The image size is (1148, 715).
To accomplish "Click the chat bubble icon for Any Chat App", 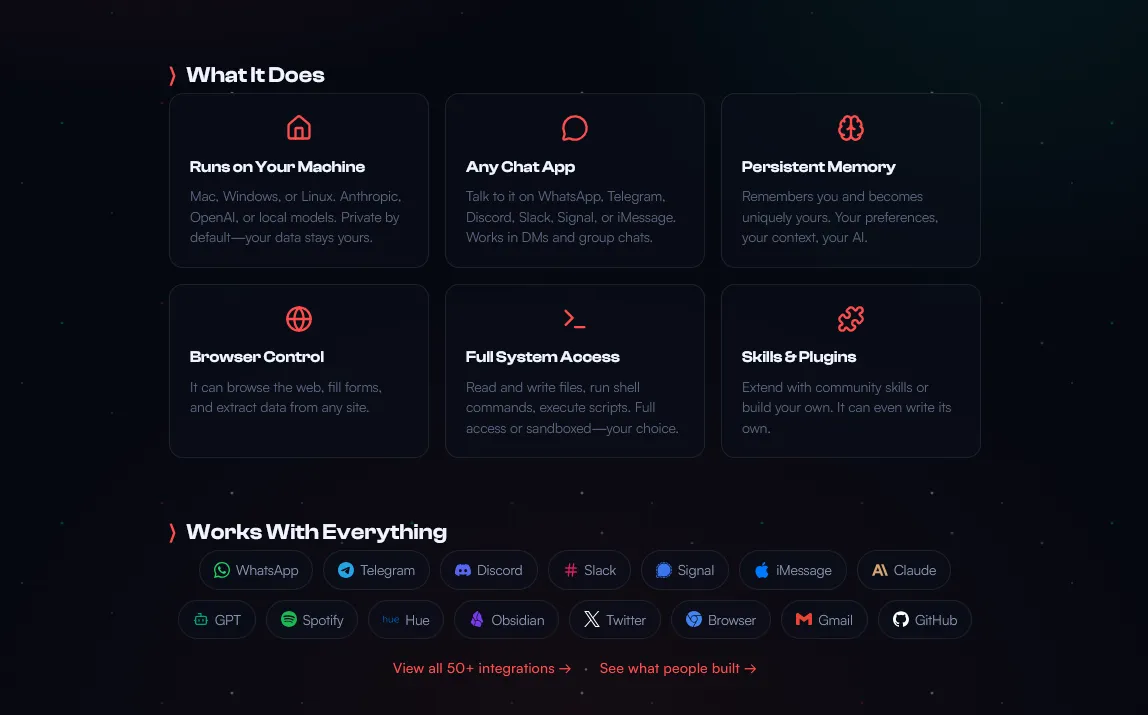I will pos(575,128).
